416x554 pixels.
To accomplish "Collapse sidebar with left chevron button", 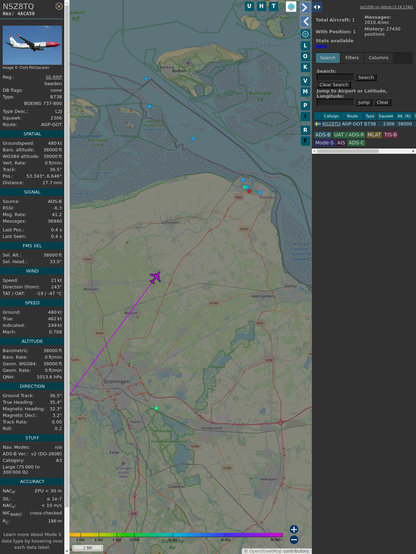I will (305, 22).
